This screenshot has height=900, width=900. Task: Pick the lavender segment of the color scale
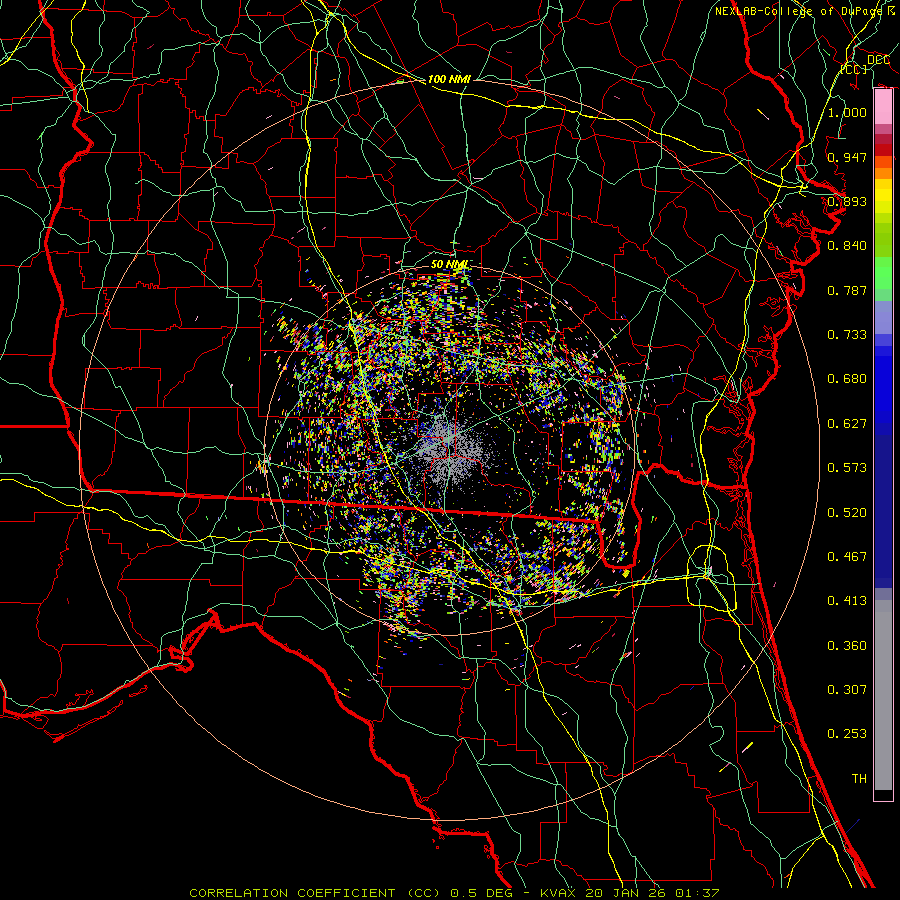pos(883,317)
